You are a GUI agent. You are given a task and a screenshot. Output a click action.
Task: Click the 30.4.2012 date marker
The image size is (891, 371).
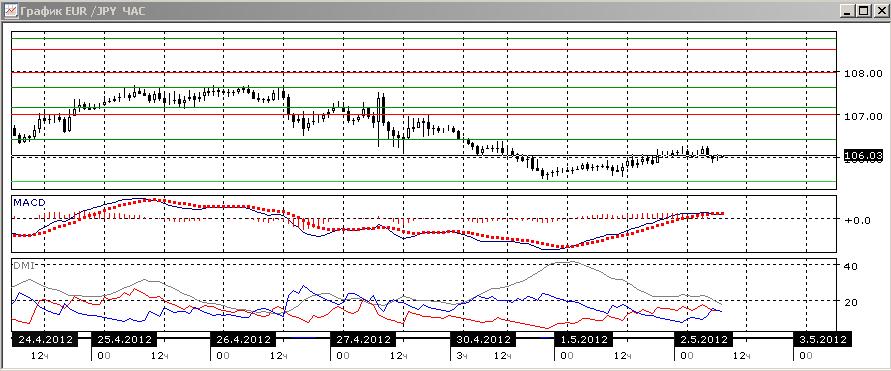(x=482, y=339)
